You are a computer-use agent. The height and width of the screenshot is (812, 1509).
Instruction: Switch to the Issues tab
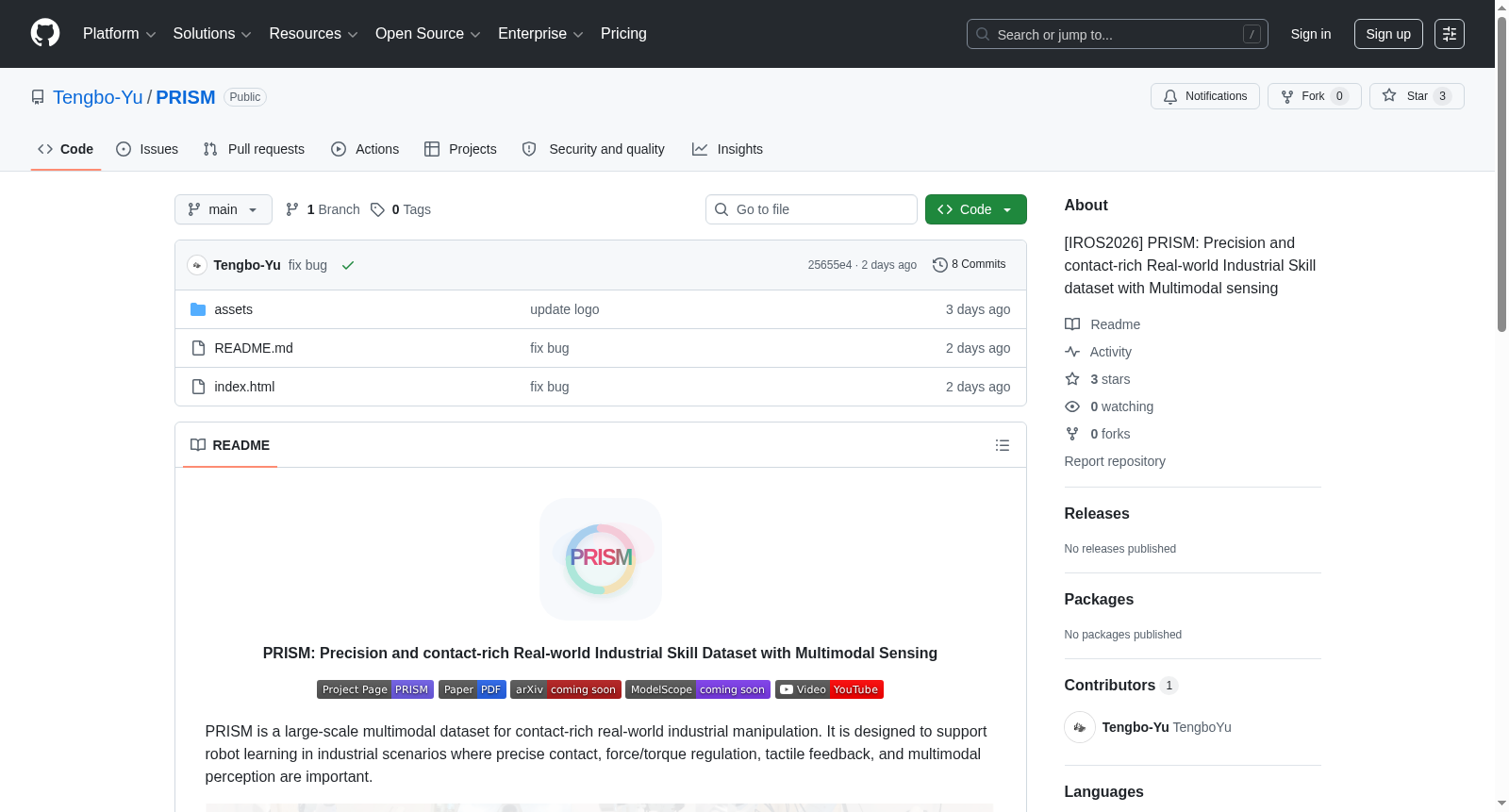[147, 149]
